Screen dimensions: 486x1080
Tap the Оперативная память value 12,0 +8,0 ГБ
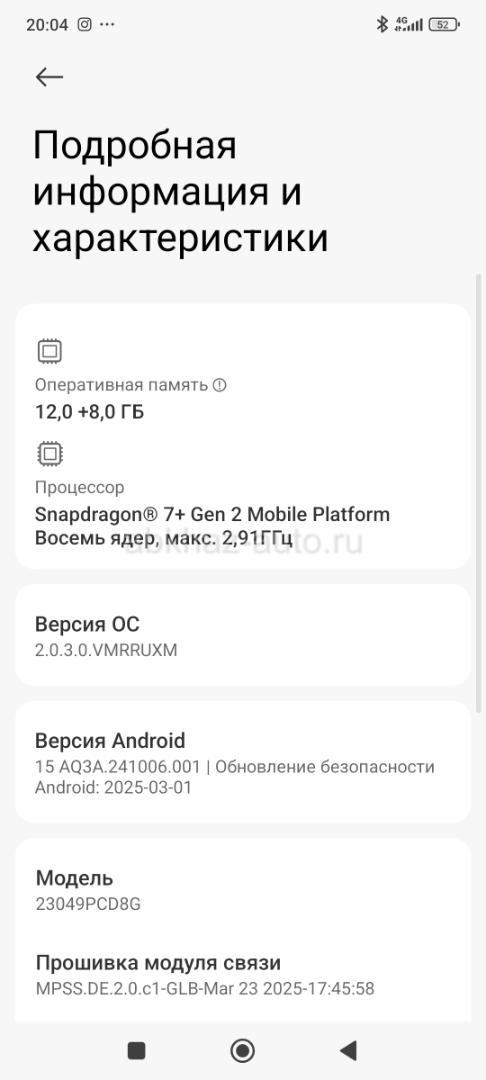click(89, 412)
